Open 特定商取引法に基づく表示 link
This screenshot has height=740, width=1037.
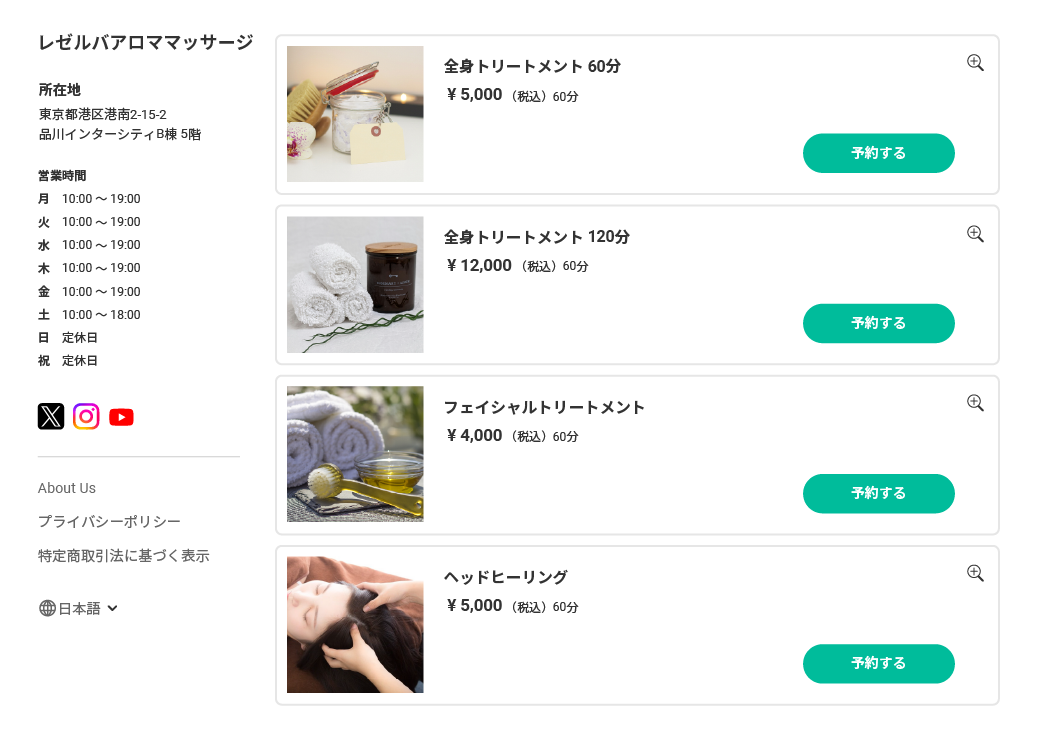point(123,556)
